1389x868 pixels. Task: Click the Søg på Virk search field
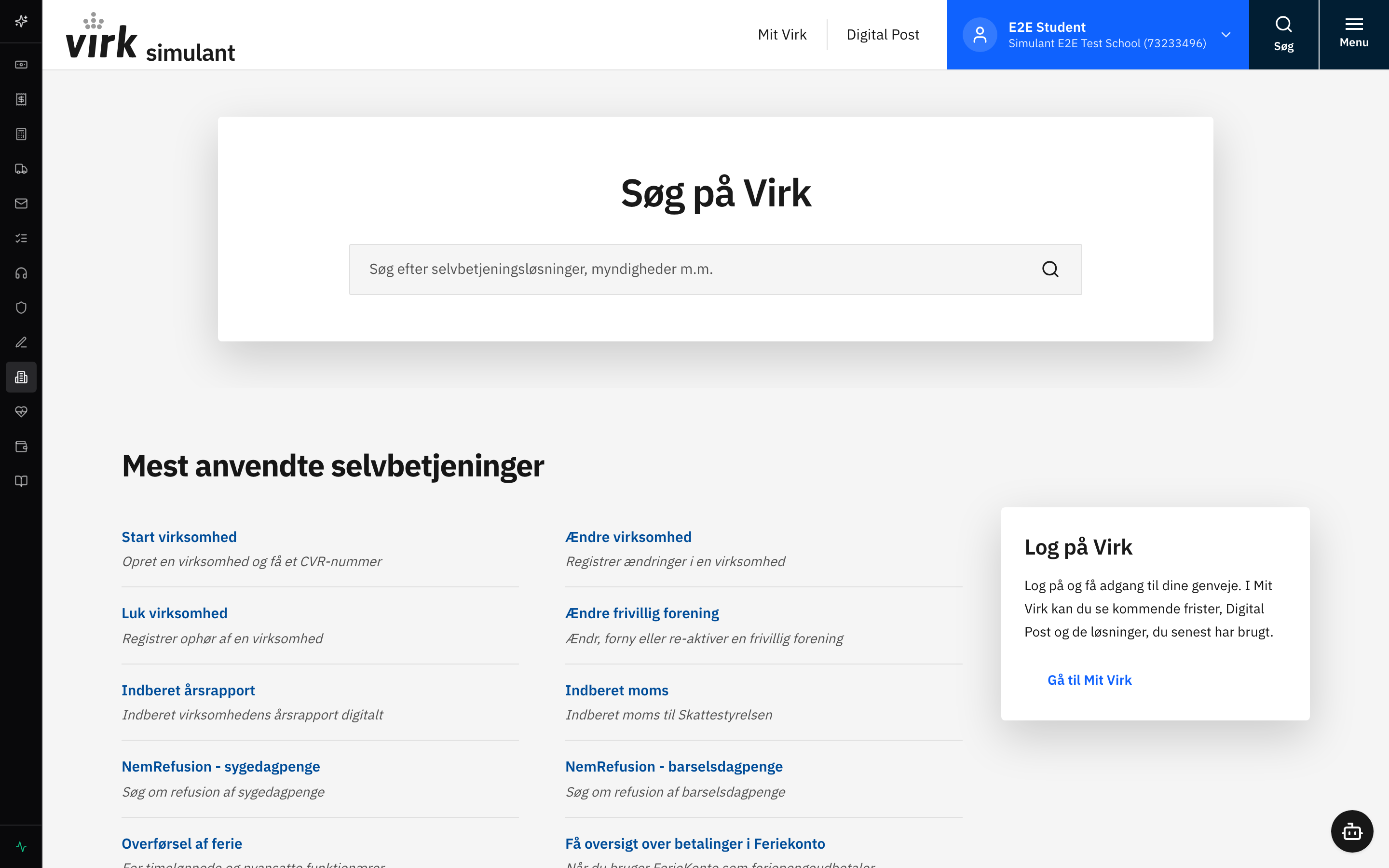point(715,269)
